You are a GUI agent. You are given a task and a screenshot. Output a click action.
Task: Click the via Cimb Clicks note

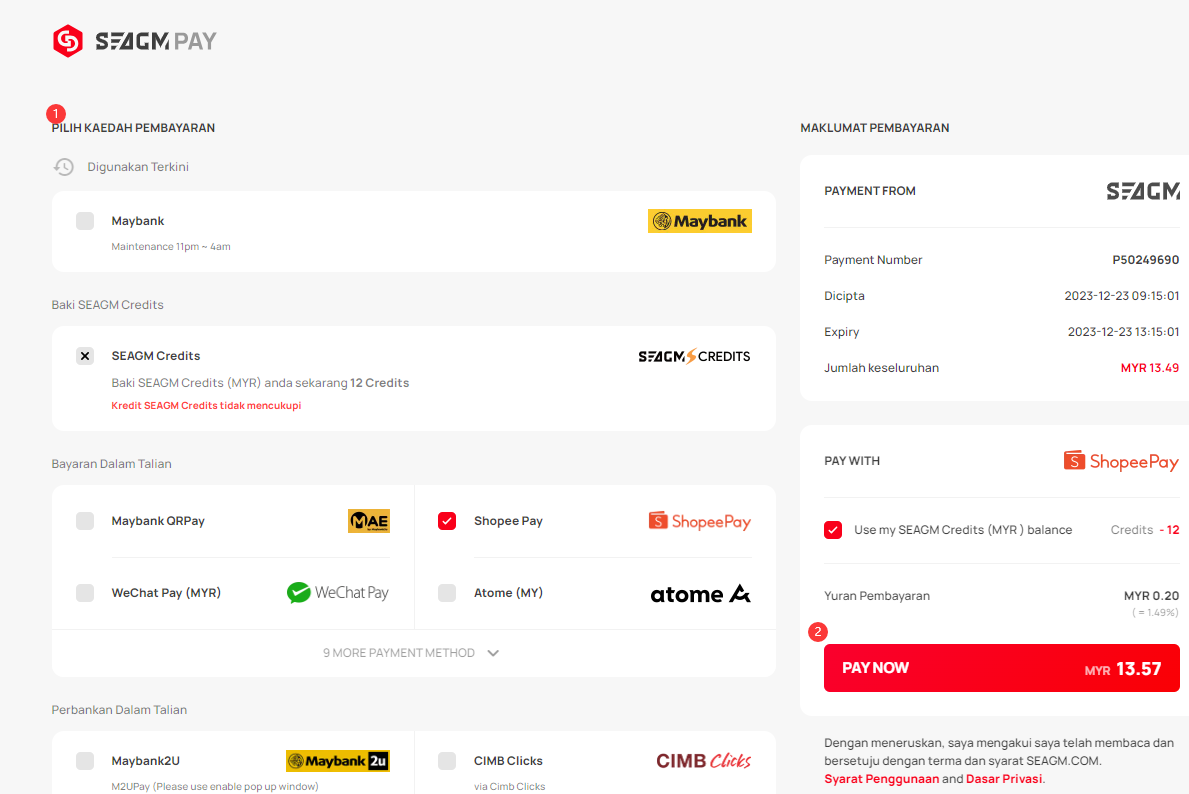[510, 786]
